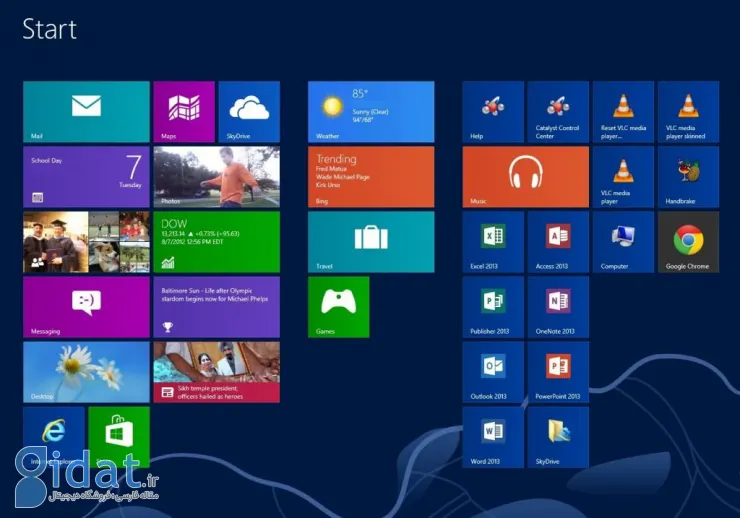Open Excel 2013
Viewport: 740px width, 518px height.
tap(492, 242)
